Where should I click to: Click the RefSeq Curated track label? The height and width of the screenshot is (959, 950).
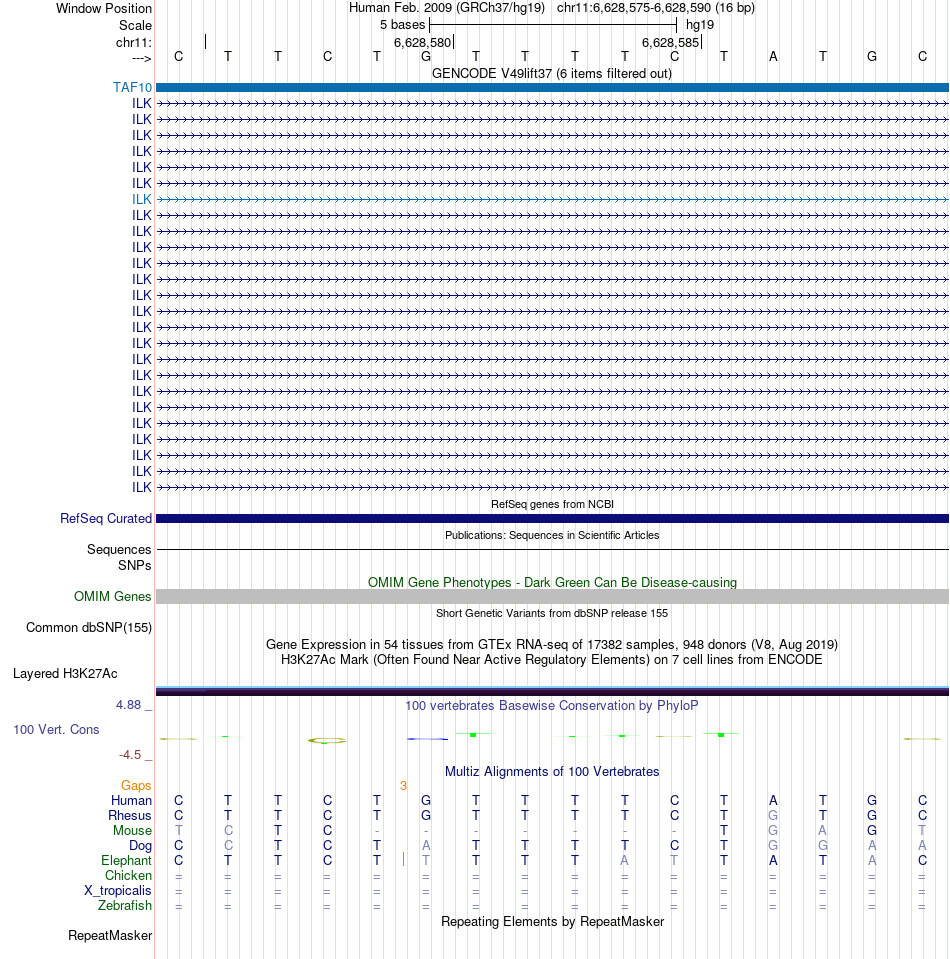pyautogui.click(x=106, y=519)
